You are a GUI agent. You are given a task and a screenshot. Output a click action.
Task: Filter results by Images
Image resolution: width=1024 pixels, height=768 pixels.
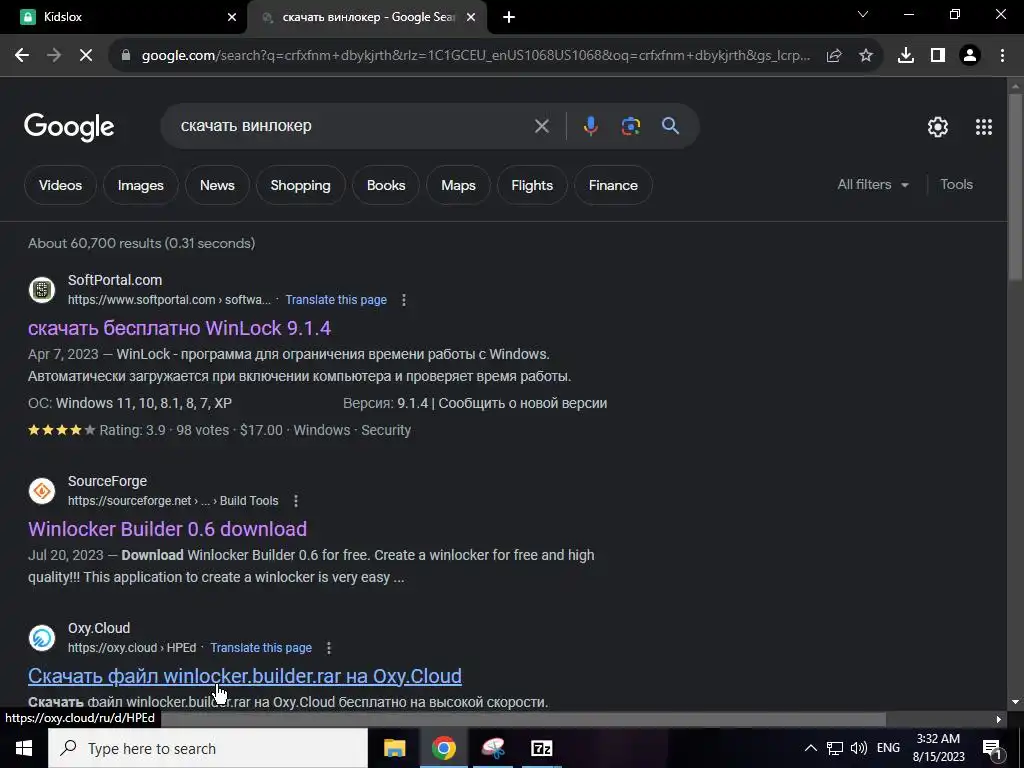[140, 185]
